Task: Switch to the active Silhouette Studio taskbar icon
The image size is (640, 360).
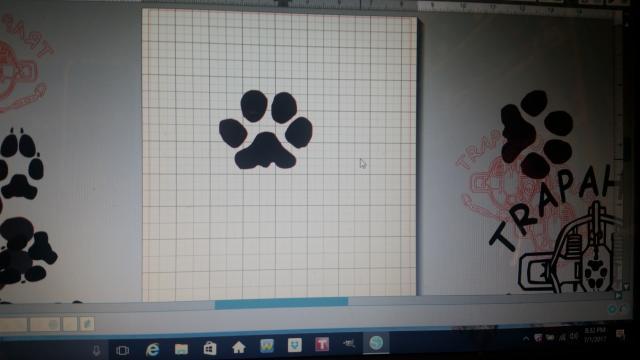Action: coord(376,343)
